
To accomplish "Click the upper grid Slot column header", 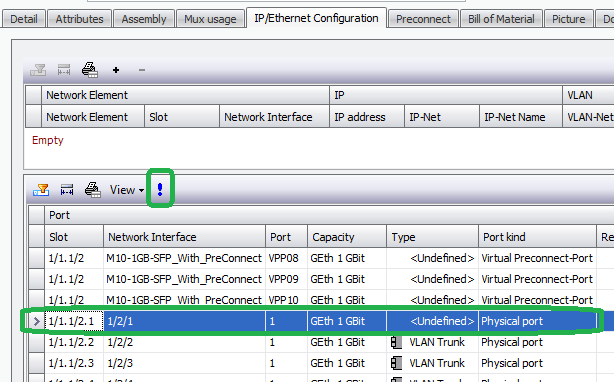I will [182, 117].
